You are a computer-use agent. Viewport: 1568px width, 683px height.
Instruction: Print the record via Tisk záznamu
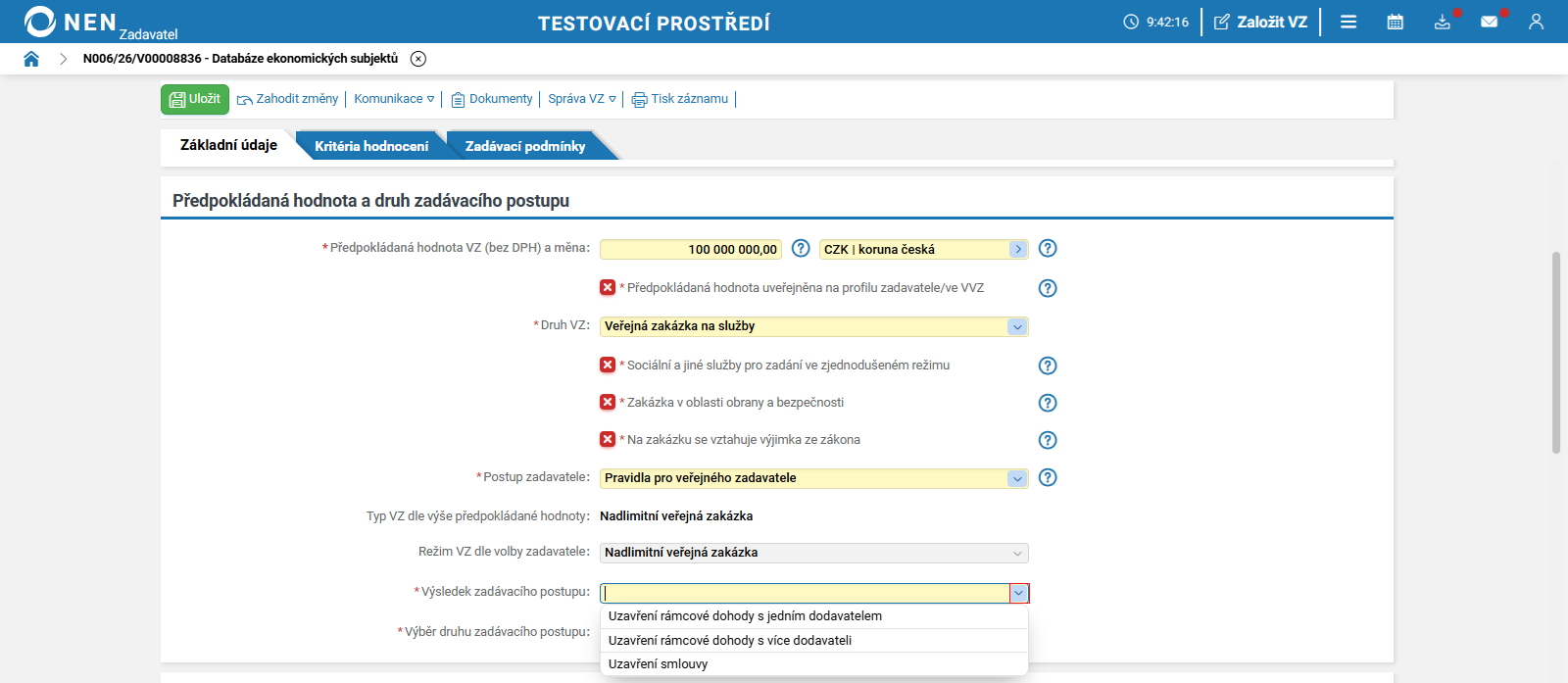pos(680,99)
